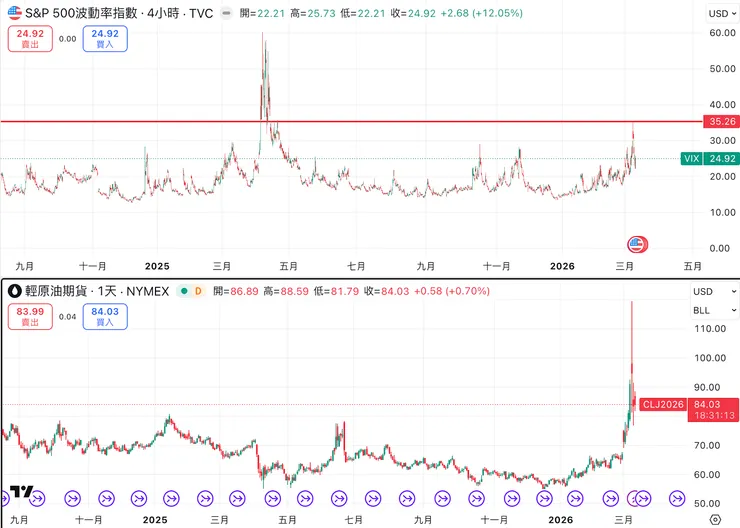Click the 低=22.21 low value
Screen dimensions: 740x528
pos(363,13)
